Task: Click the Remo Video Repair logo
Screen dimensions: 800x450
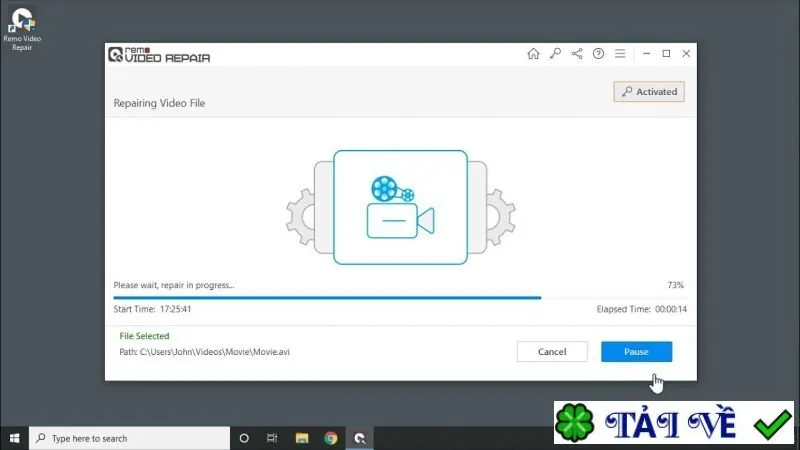Action: [x=159, y=55]
